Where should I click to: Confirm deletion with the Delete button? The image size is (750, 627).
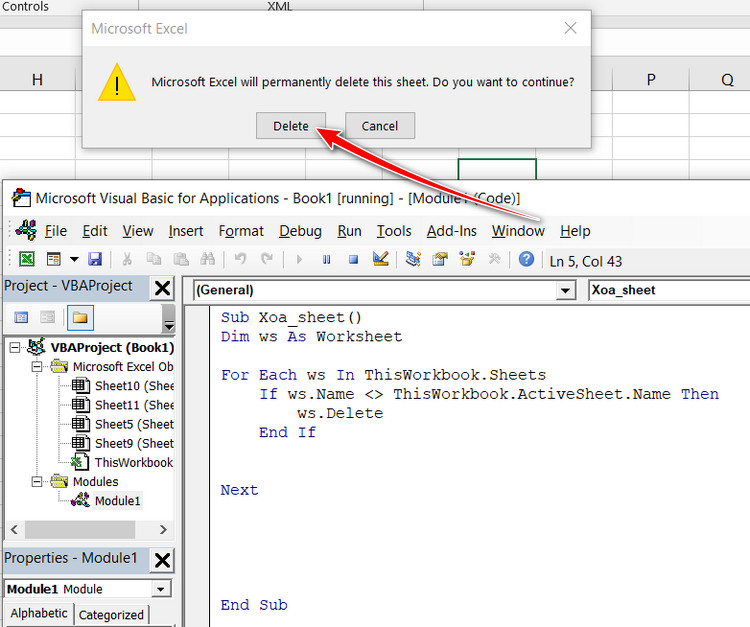pos(291,126)
